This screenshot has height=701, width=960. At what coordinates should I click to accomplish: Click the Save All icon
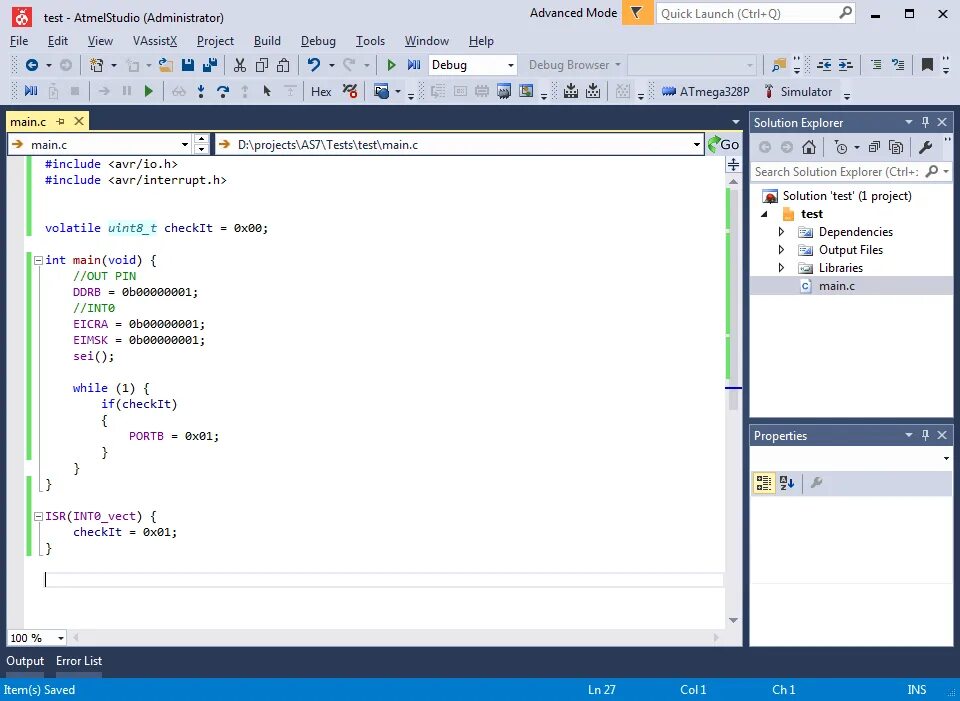[x=210, y=65]
